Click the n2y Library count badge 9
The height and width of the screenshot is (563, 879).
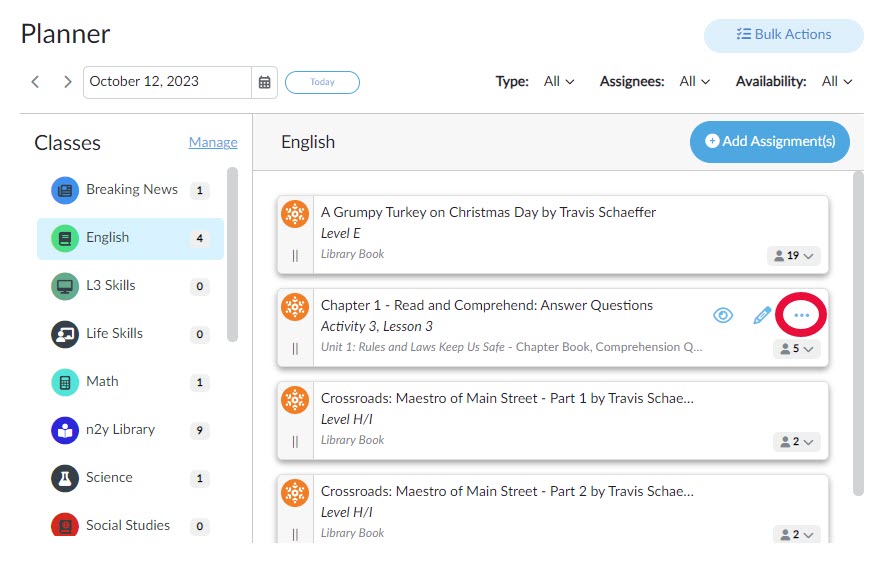pos(200,431)
